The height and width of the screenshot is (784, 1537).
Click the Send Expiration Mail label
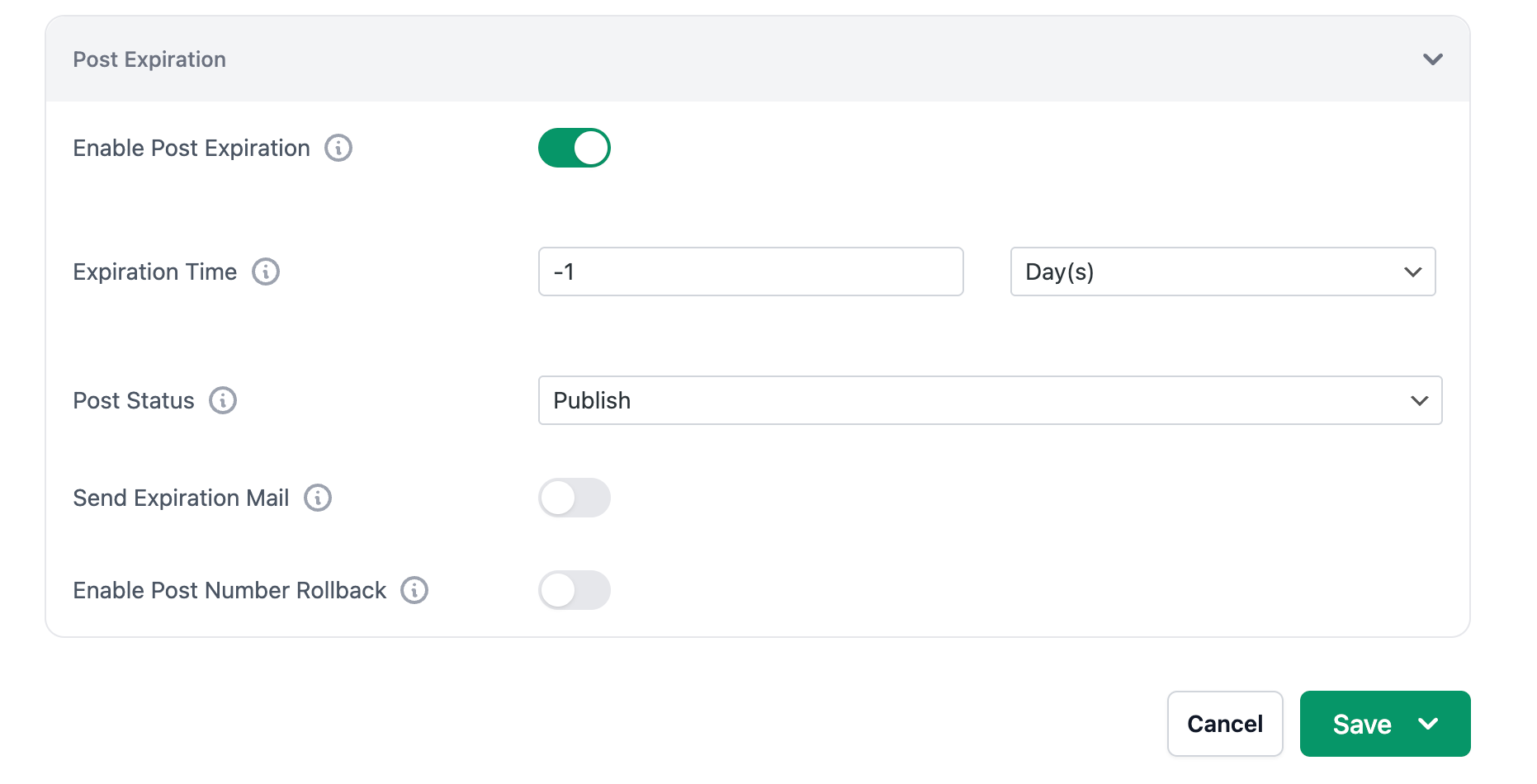pos(181,498)
